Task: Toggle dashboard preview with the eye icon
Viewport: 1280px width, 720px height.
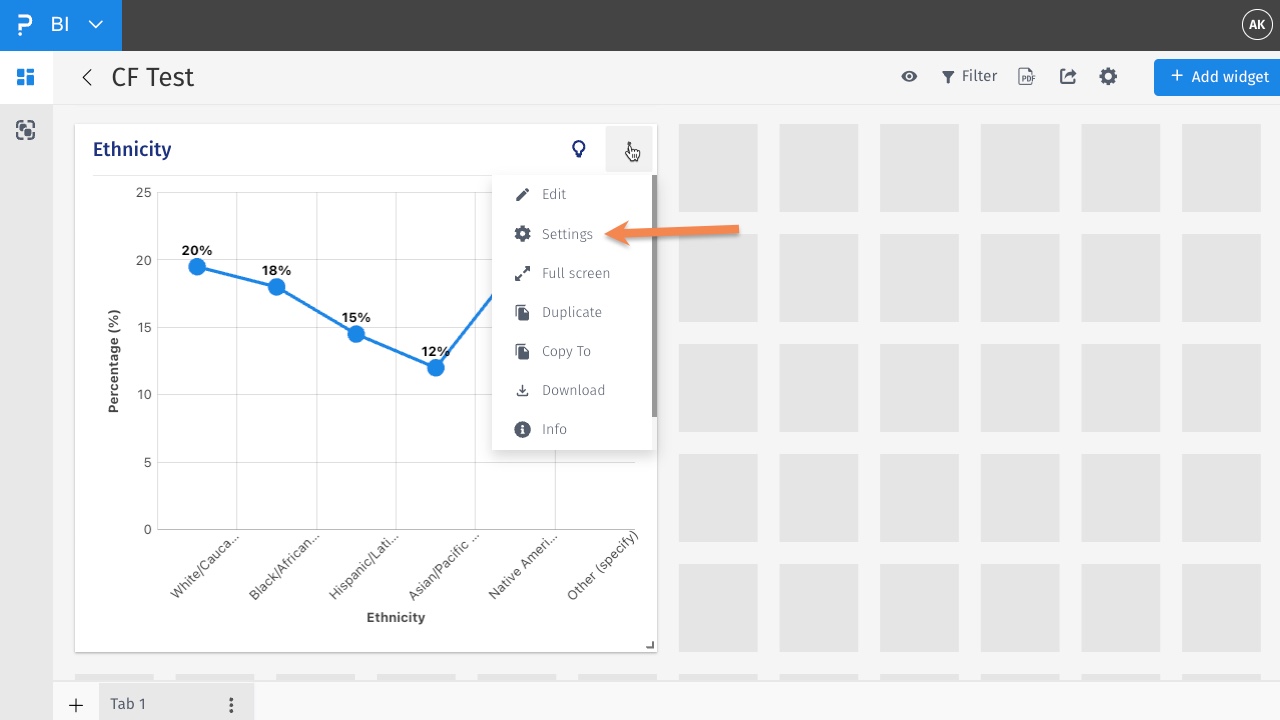Action: (x=909, y=77)
